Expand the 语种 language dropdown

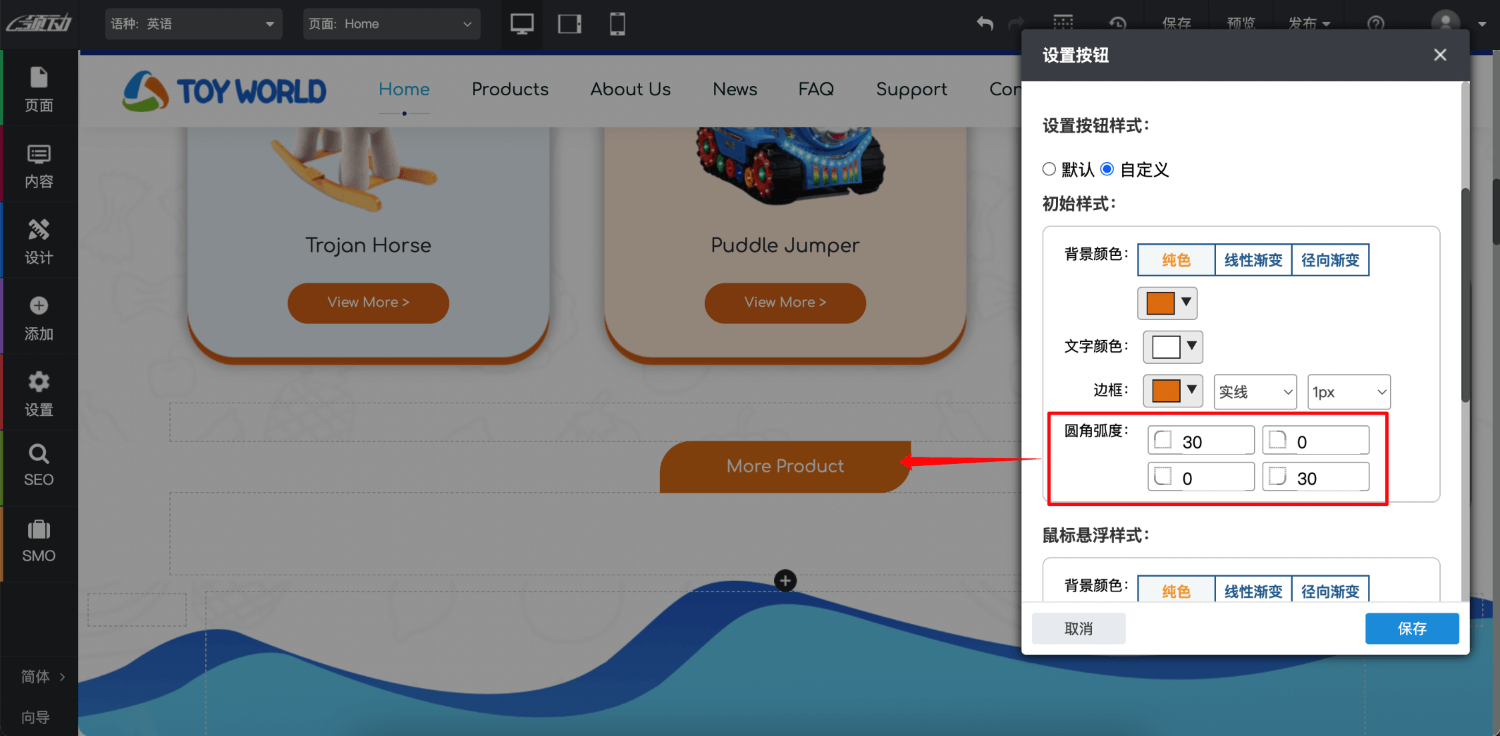point(194,24)
